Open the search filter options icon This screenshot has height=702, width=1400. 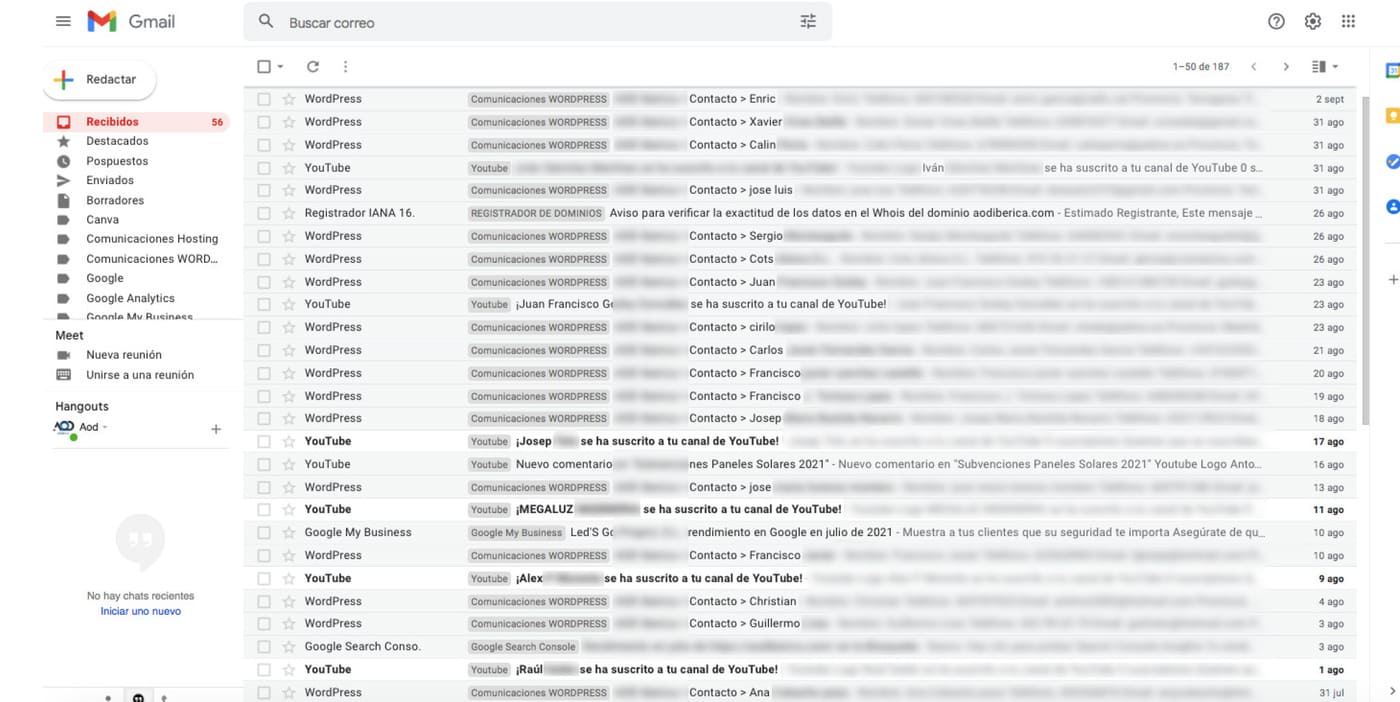[x=808, y=22]
